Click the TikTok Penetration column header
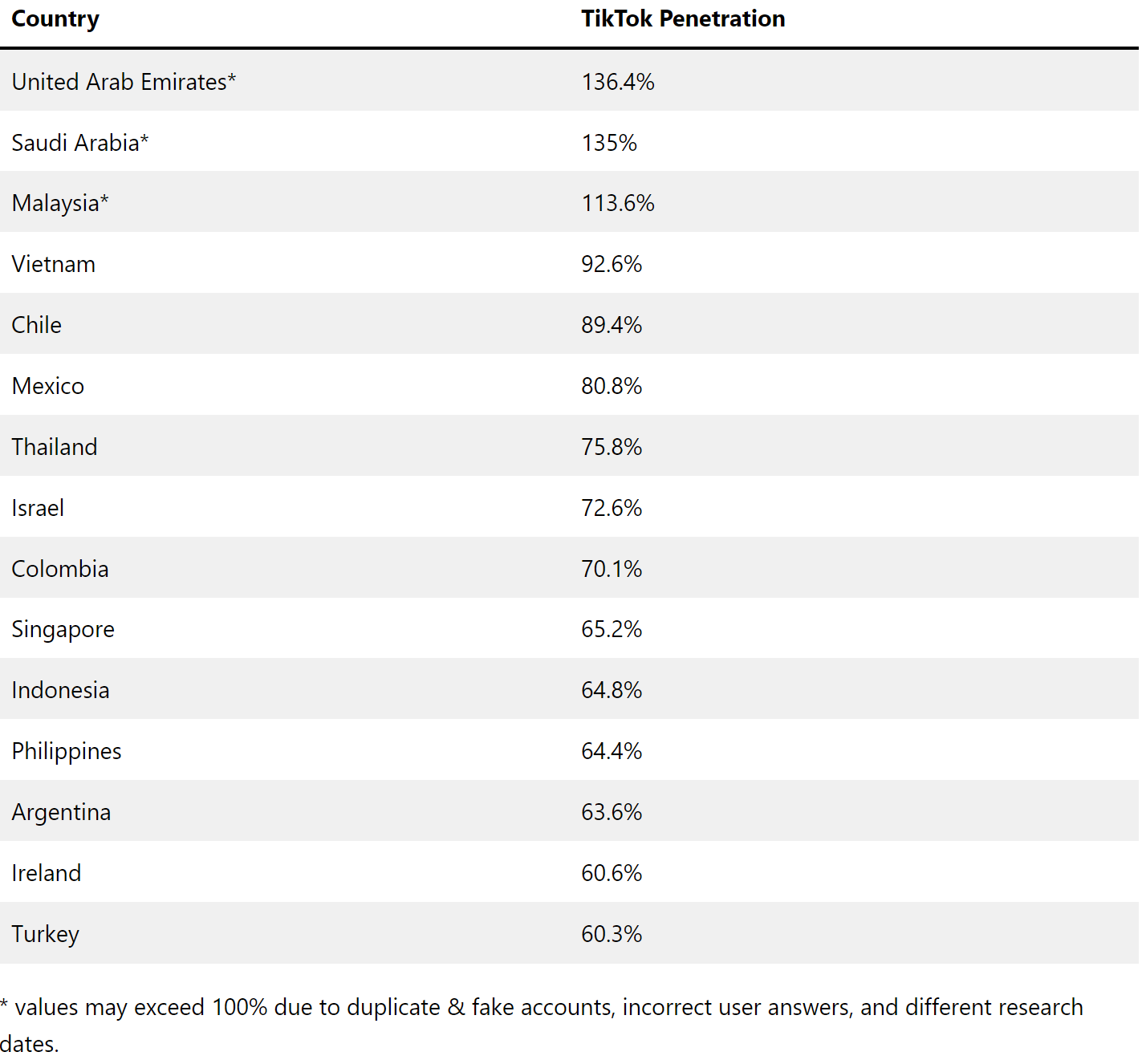 click(683, 19)
